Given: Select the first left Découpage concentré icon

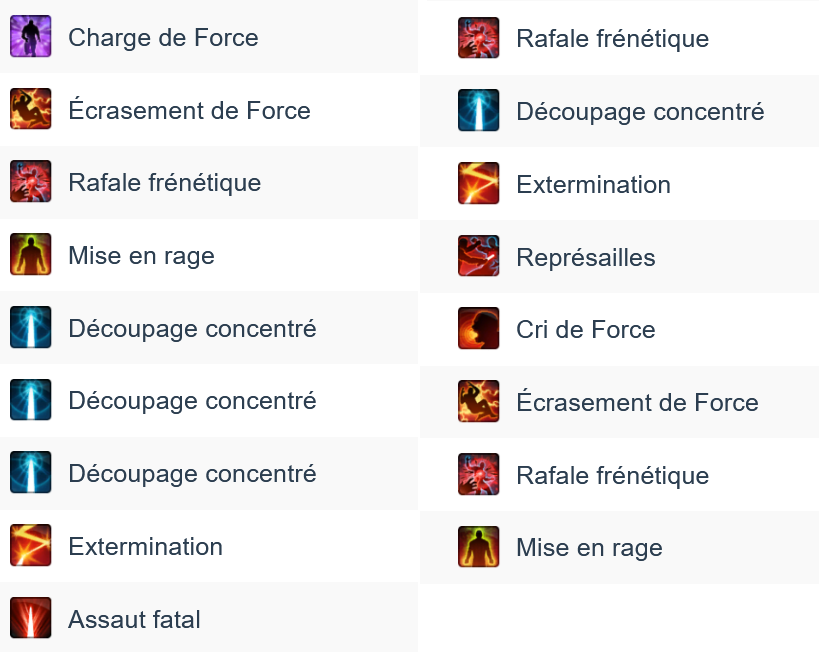Looking at the screenshot, I should pos(31,327).
